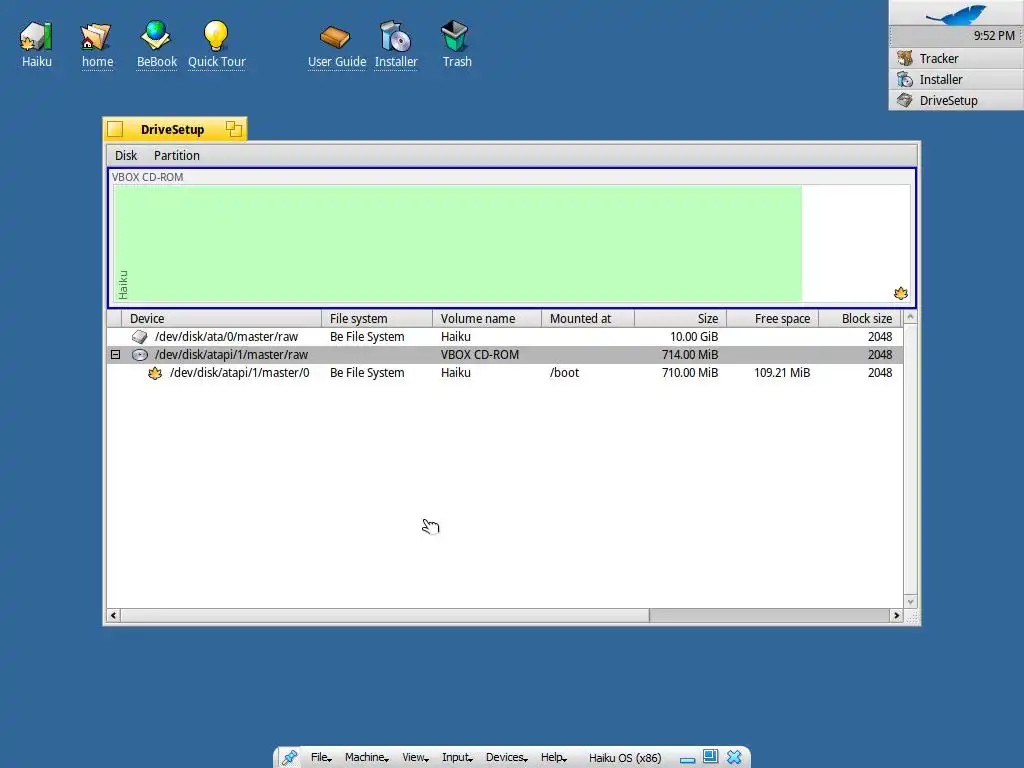Switch to Installer in the Deskbar

tap(956, 79)
